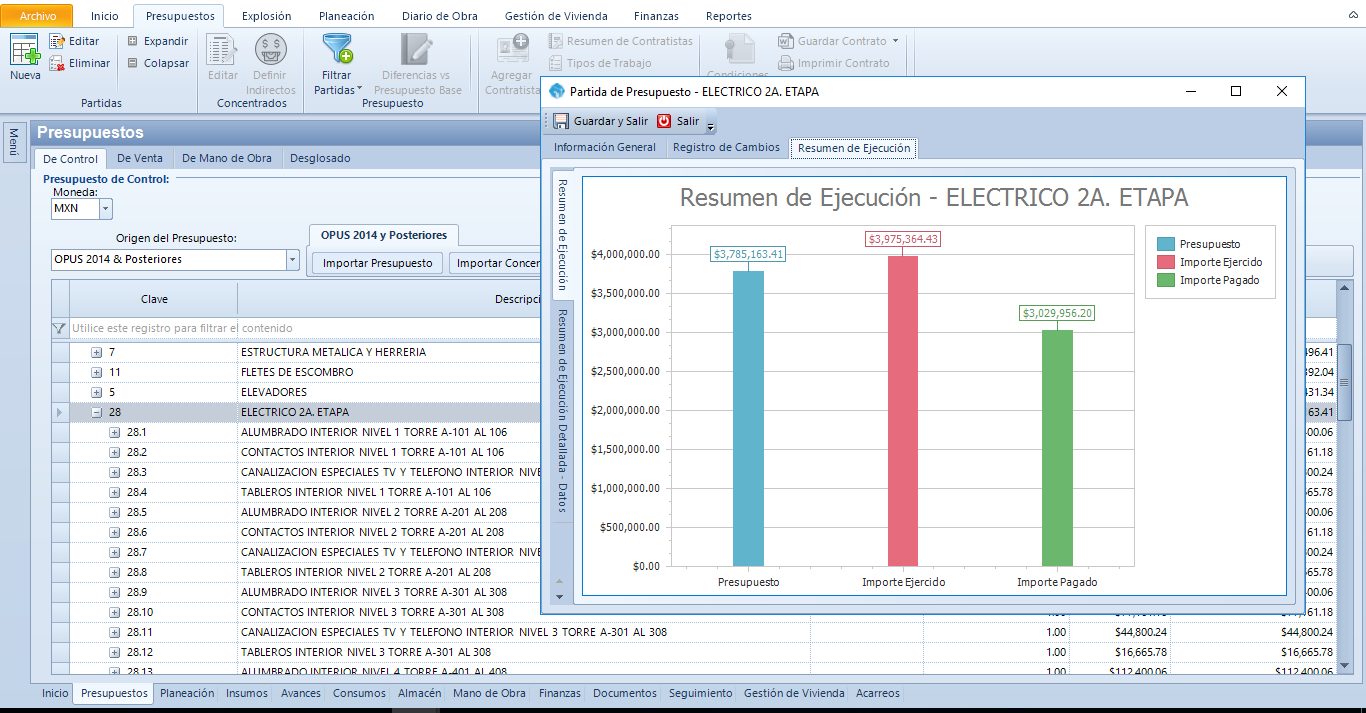Click the Eliminar partida icon
Viewport: 1366px width, 713px height.
pos(57,63)
